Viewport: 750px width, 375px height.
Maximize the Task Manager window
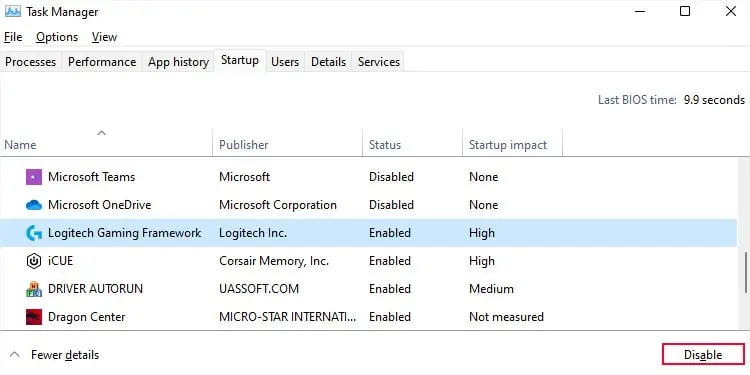point(685,11)
